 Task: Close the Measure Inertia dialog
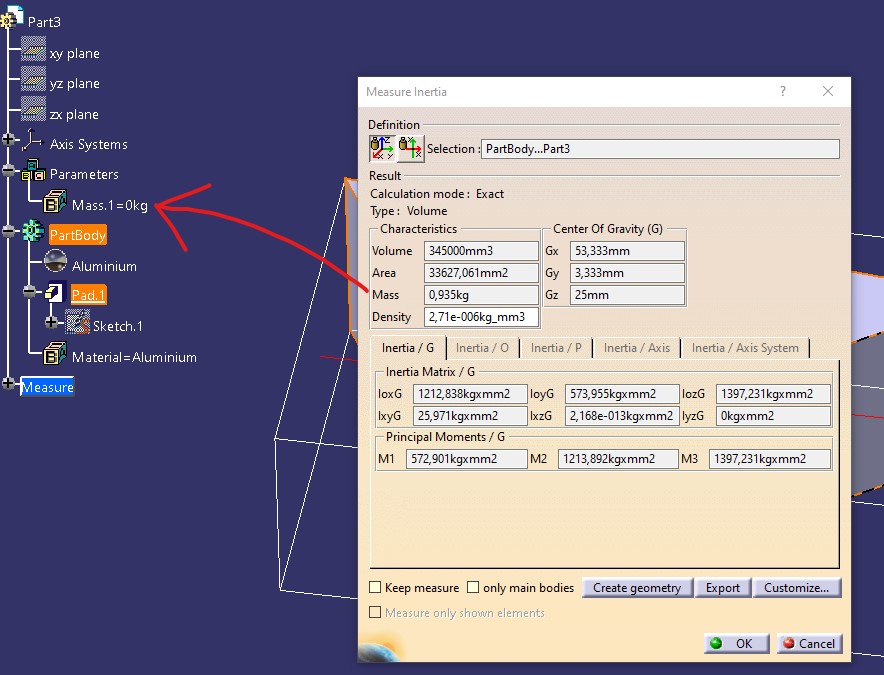click(x=828, y=91)
